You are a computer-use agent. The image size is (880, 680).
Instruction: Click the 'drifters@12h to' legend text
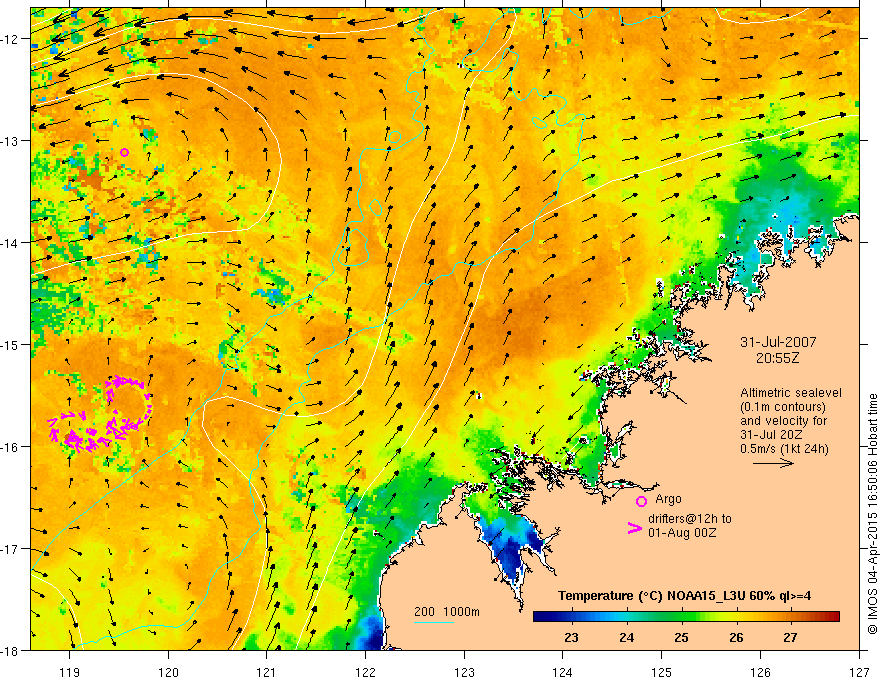690,519
